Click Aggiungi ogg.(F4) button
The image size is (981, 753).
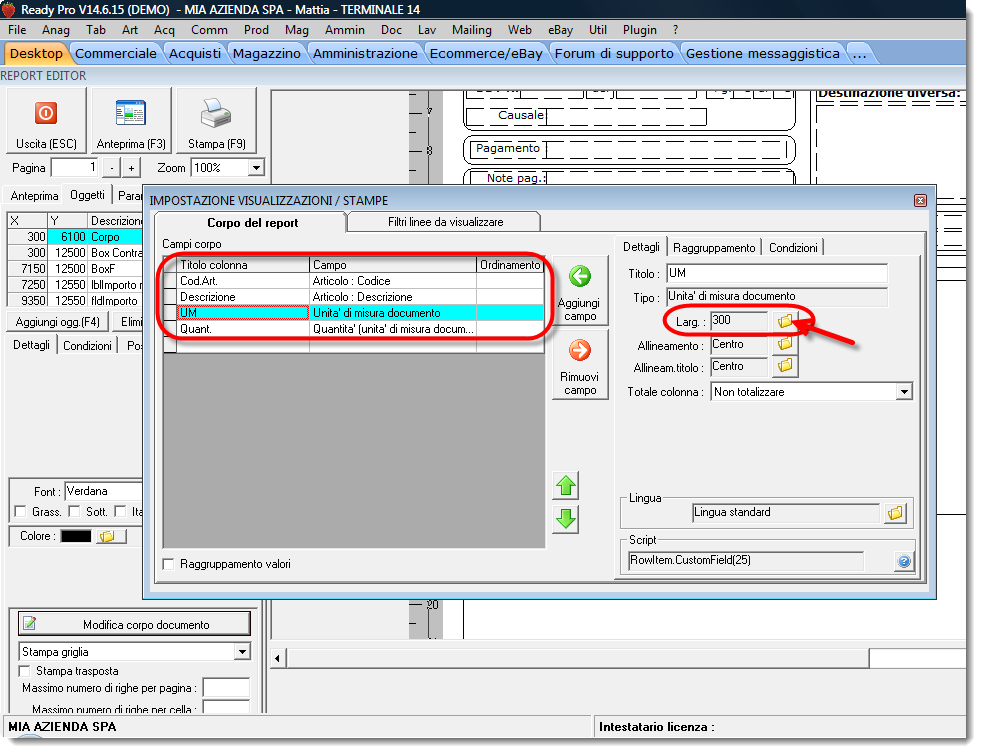(x=58, y=322)
